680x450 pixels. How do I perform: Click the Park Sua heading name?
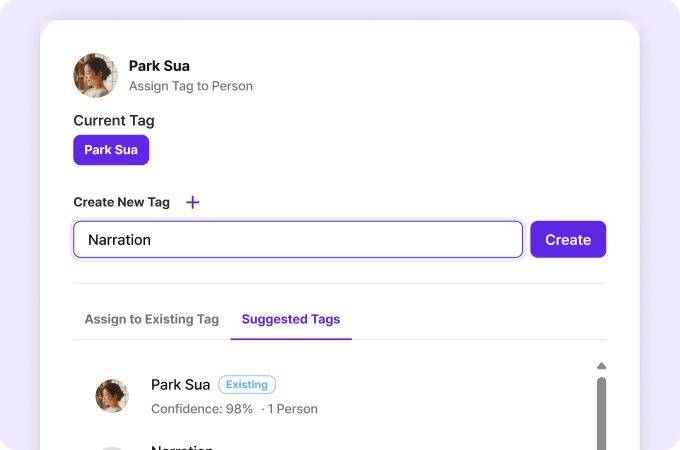pyautogui.click(x=159, y=66)
